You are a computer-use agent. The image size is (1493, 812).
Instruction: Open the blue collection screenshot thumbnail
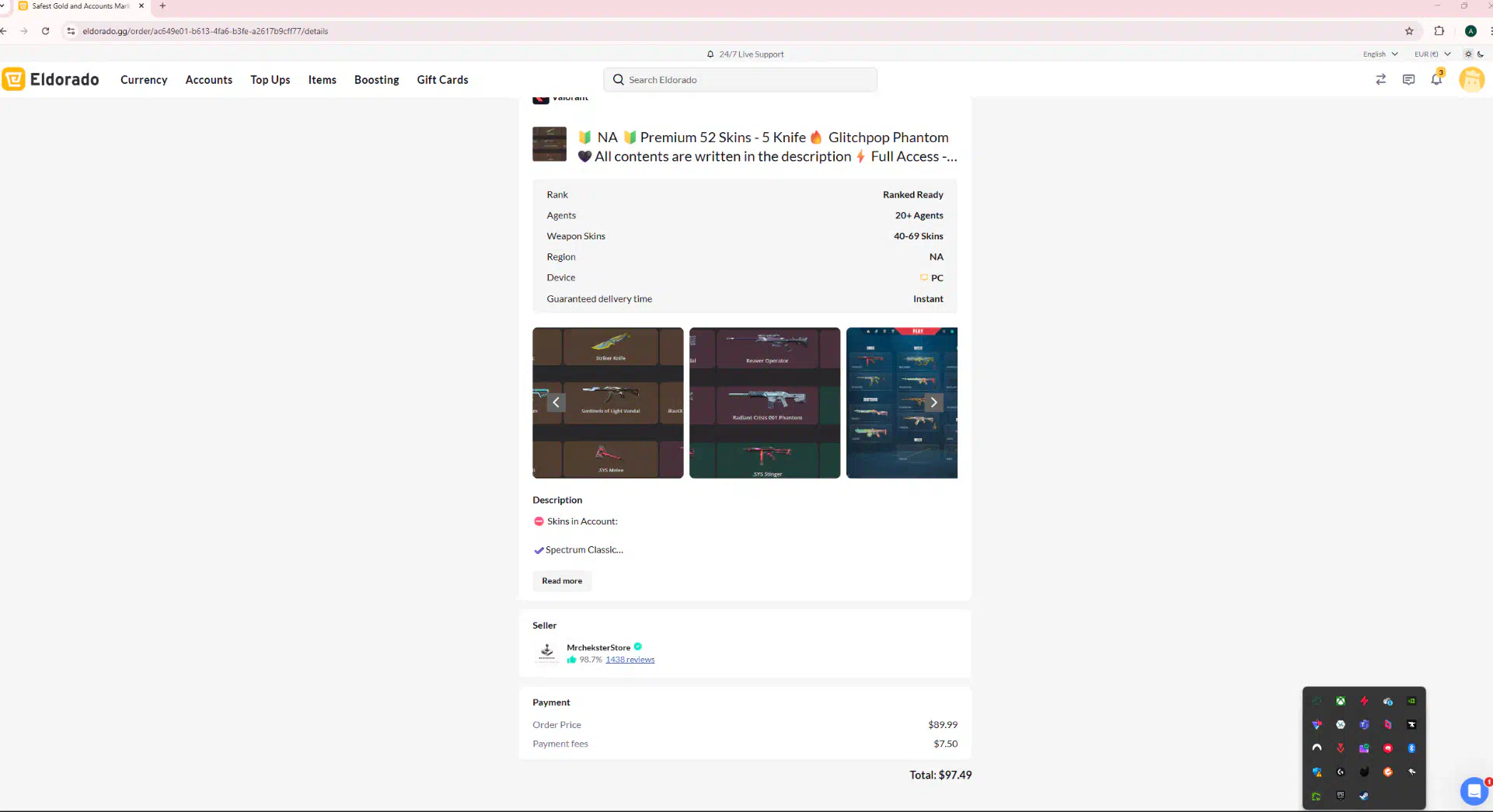(902, 403)
